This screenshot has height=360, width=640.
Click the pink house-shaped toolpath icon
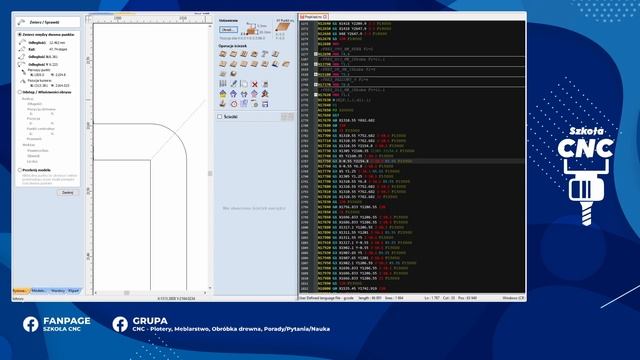click(x=254, y=94)
